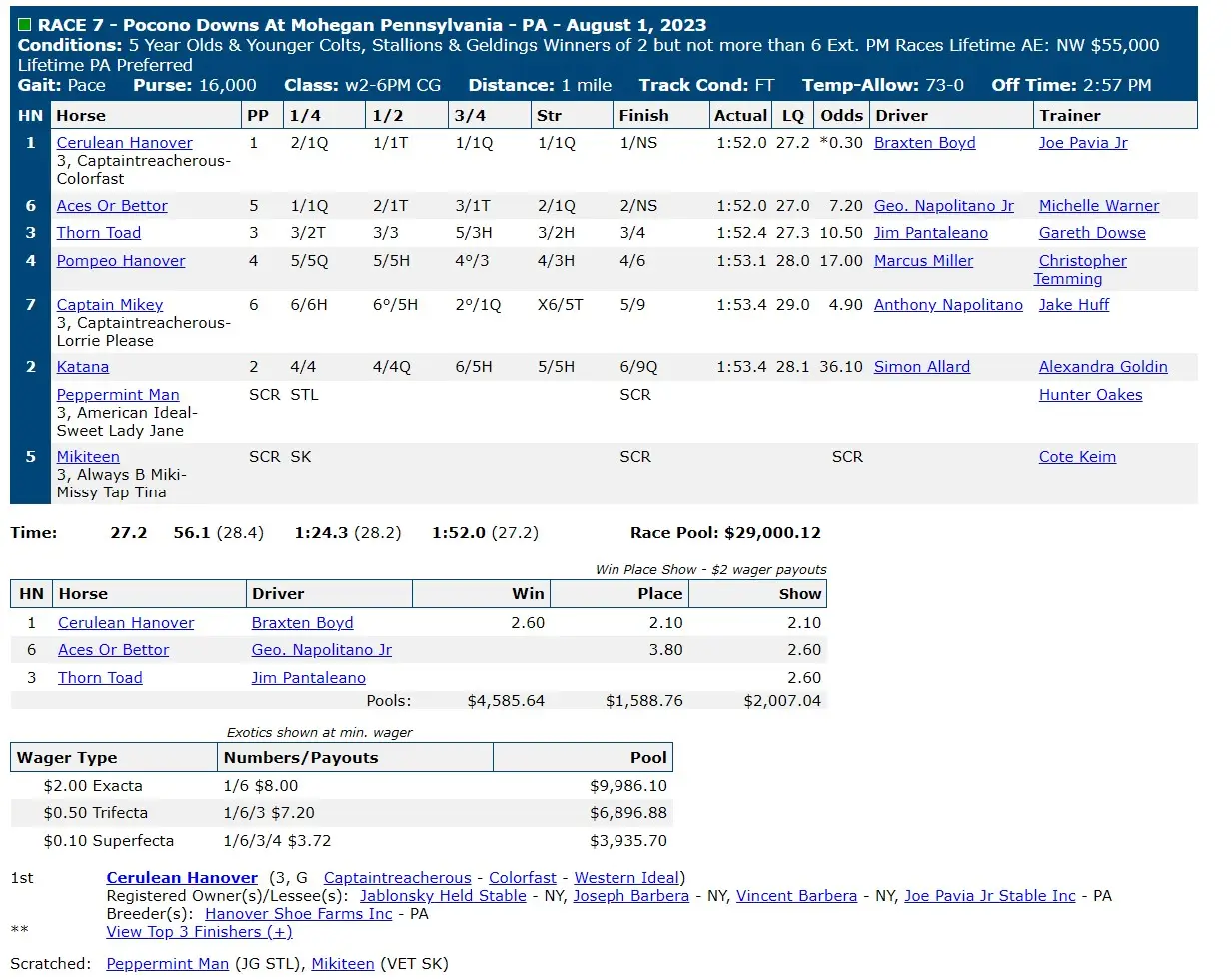This screenshot has height=980, width=1232.
Task: Open Captain Mikey horse page
Action: [110, 305]
